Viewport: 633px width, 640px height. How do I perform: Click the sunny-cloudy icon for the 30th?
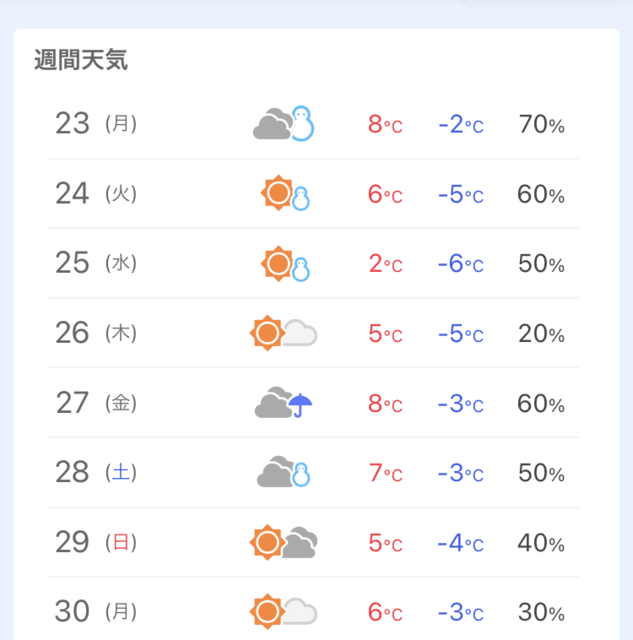point(284,611)
